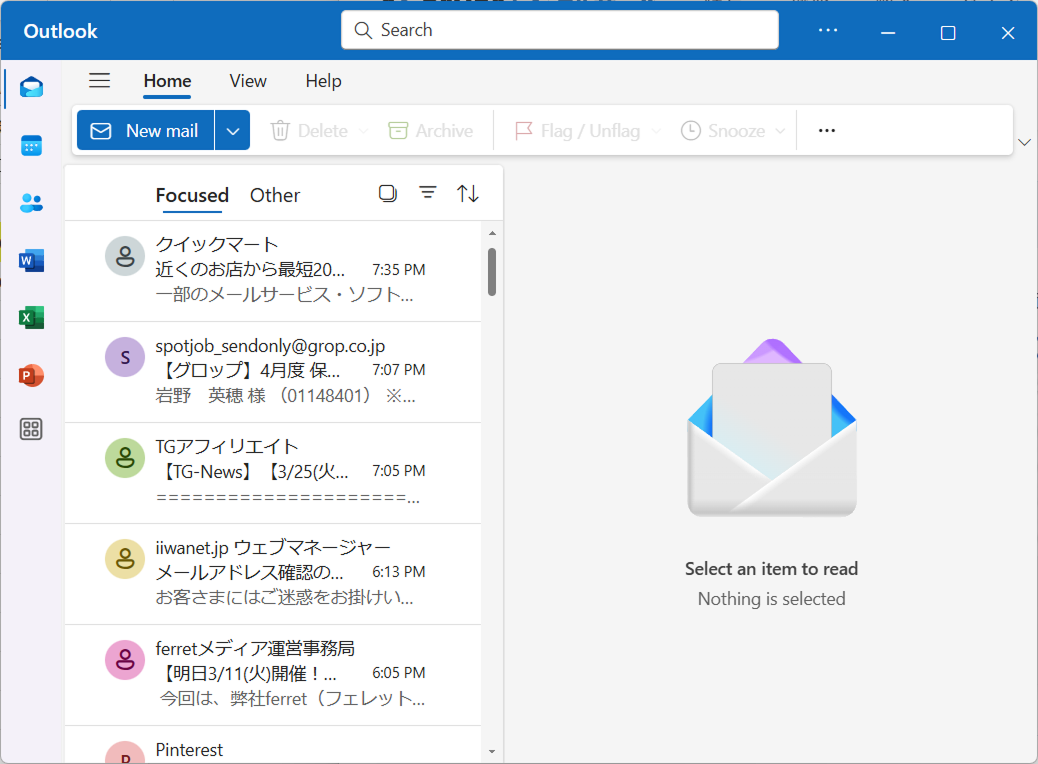The image size is (1038, 764).
Task: Click the Flag / Unflag button
Action: pyautogui.click(x=577, y=131)
